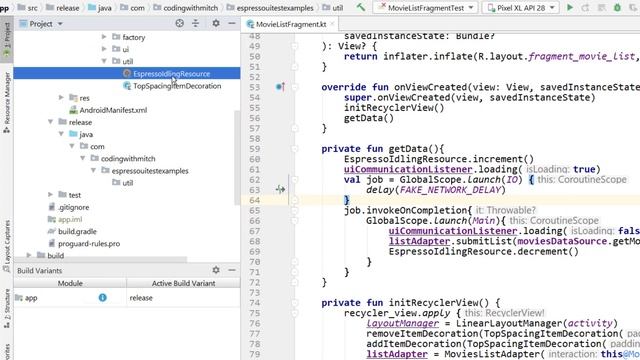Click Collapse All icon in Project panel
640x360 pixels.
pyautogui.click(x=196, y=24)
